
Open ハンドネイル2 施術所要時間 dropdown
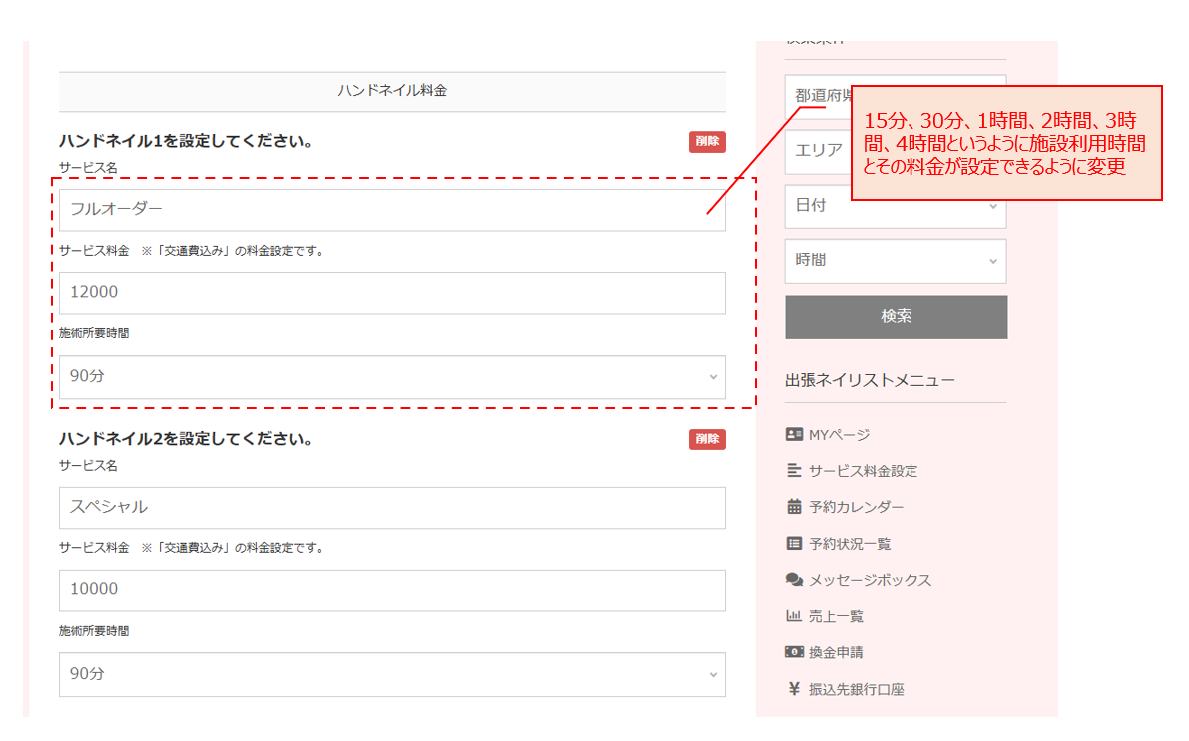click(391, 674)
